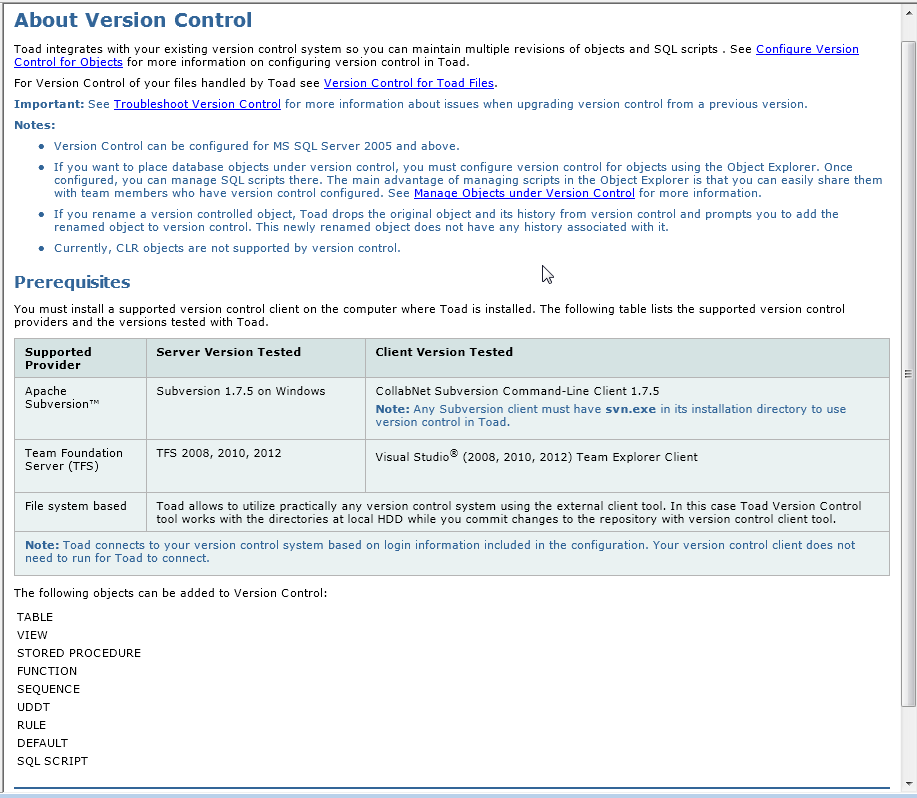The image size is (917, 798).
Task: Click the vertical scrollbar thumb
Action: click(x=908, y=373)
